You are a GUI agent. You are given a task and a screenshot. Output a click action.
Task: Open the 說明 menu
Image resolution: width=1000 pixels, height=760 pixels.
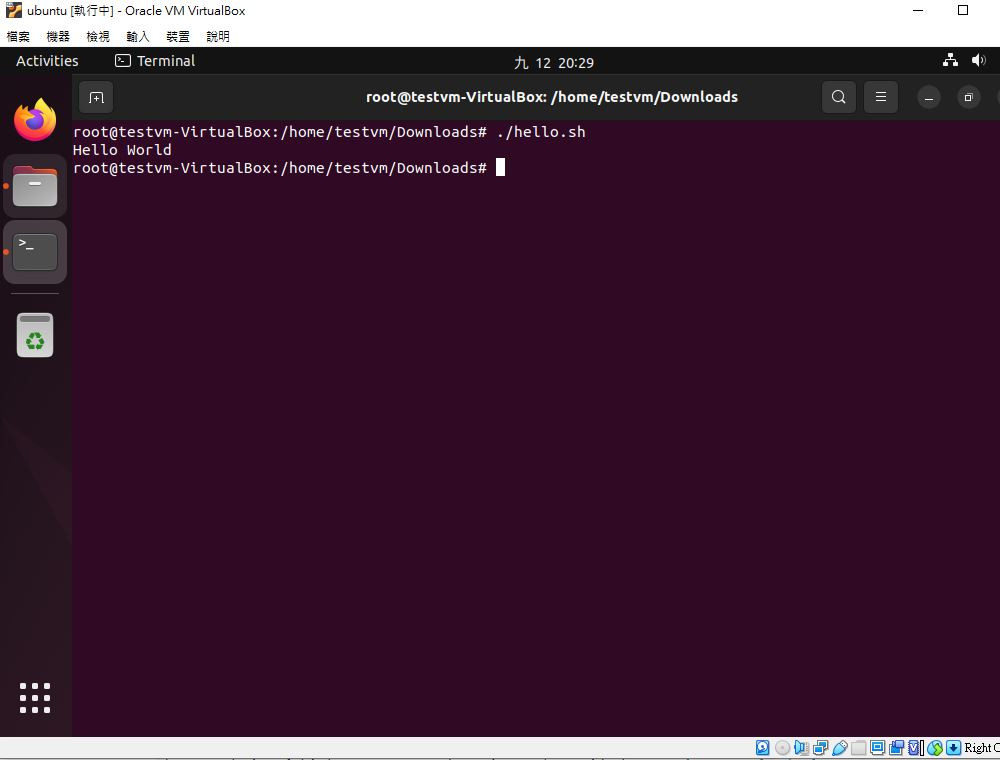217,36
